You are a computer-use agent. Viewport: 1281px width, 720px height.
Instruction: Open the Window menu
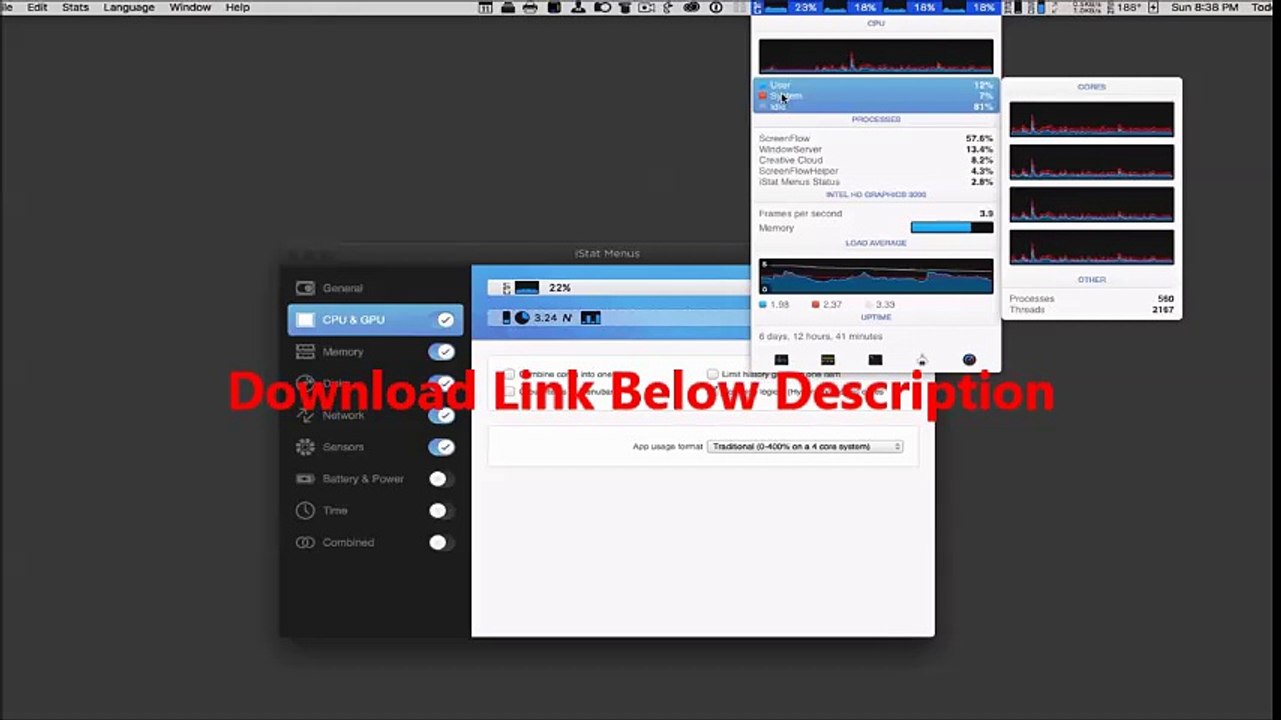point(190,7)
